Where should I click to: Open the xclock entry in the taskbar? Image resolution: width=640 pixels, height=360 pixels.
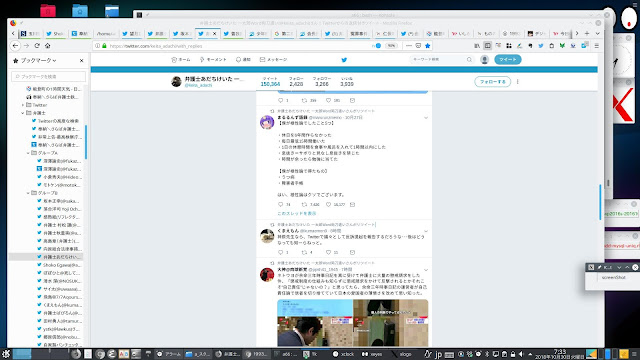[x=343, y=354]
